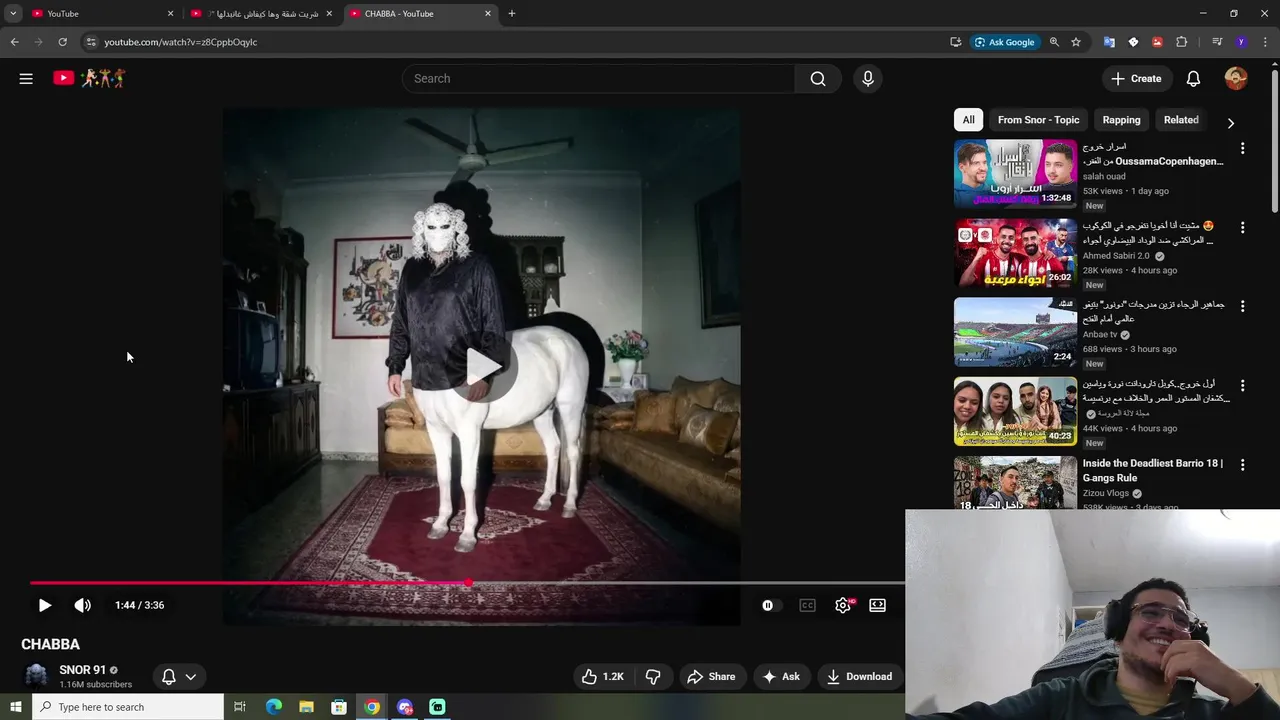Image resolution: width=1280 pixels, height=720 pixels.
Task: Open the Chrome three-dot menu
Action: [1265, 42]
